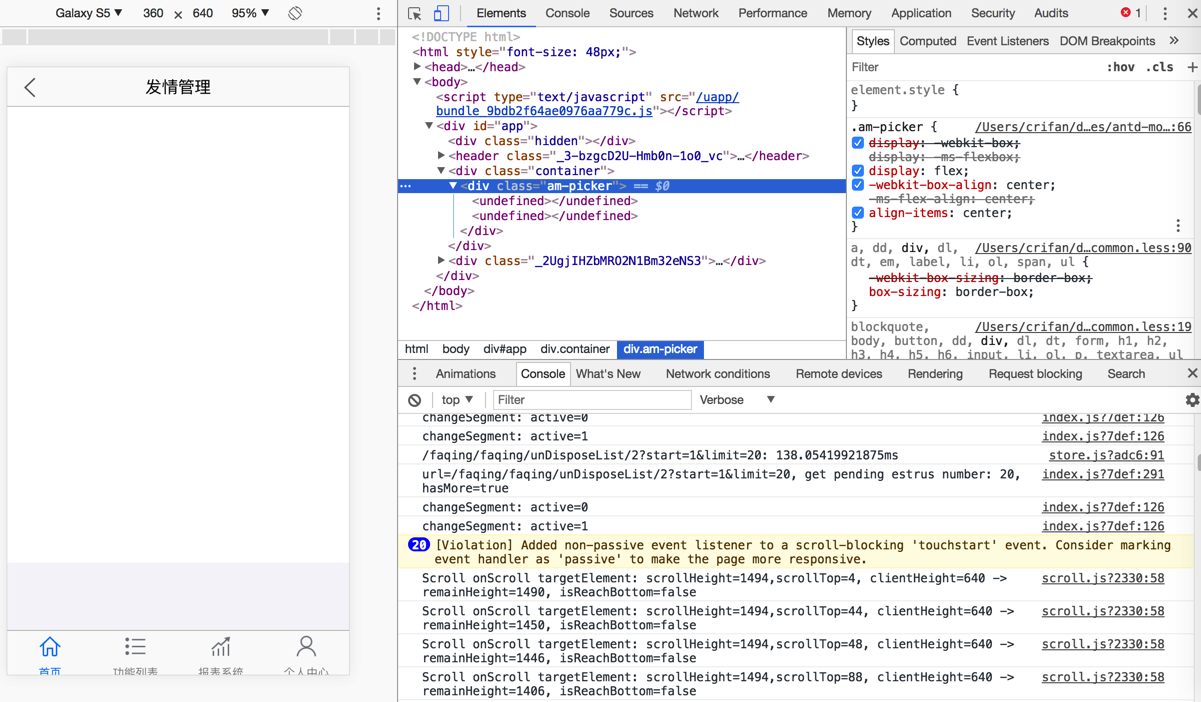The image size is (1201, 702).
Task: Click the device width field 360
Action: pos(153,13)
